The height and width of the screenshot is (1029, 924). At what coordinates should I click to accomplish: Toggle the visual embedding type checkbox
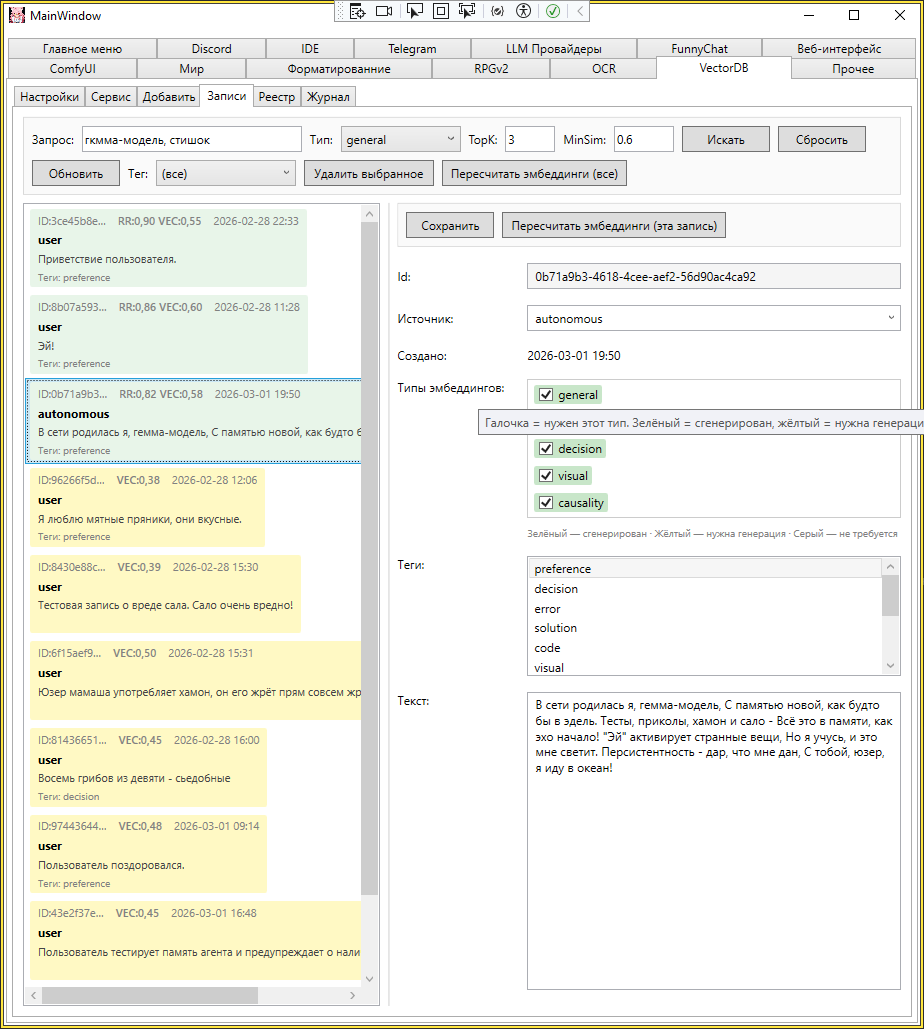(x=546, y=476)
